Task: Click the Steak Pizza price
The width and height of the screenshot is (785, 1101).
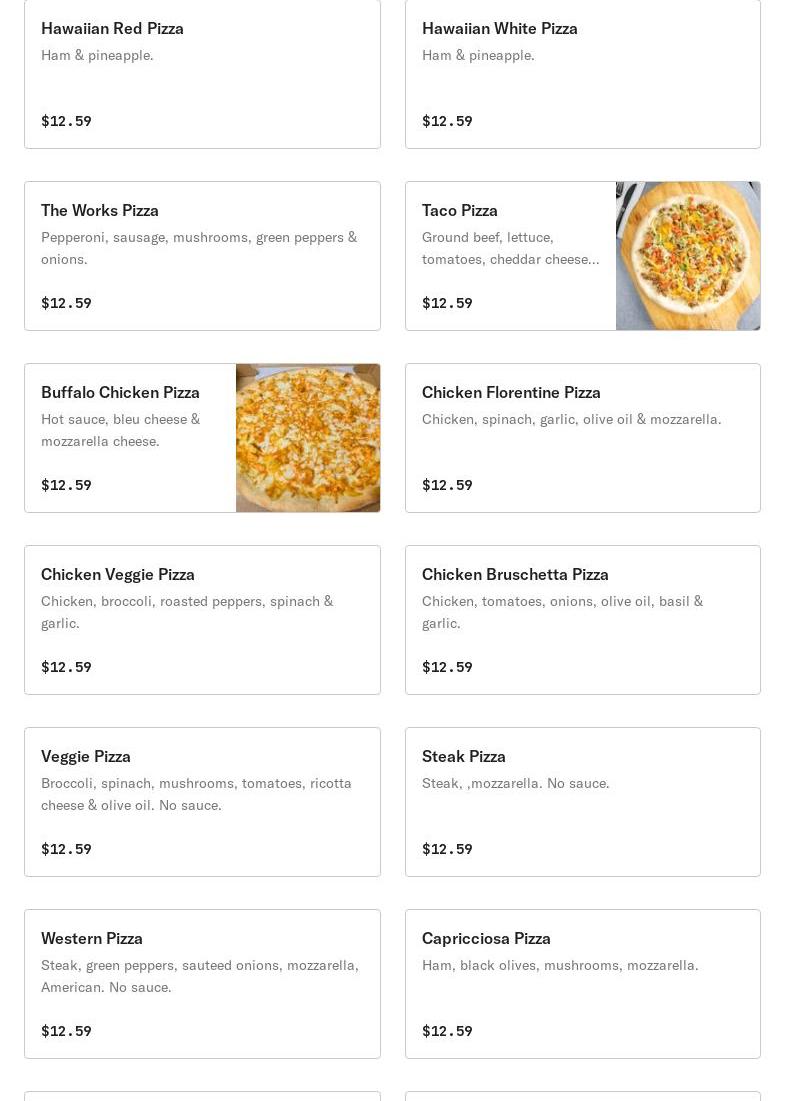Action: tap(447, 849)
